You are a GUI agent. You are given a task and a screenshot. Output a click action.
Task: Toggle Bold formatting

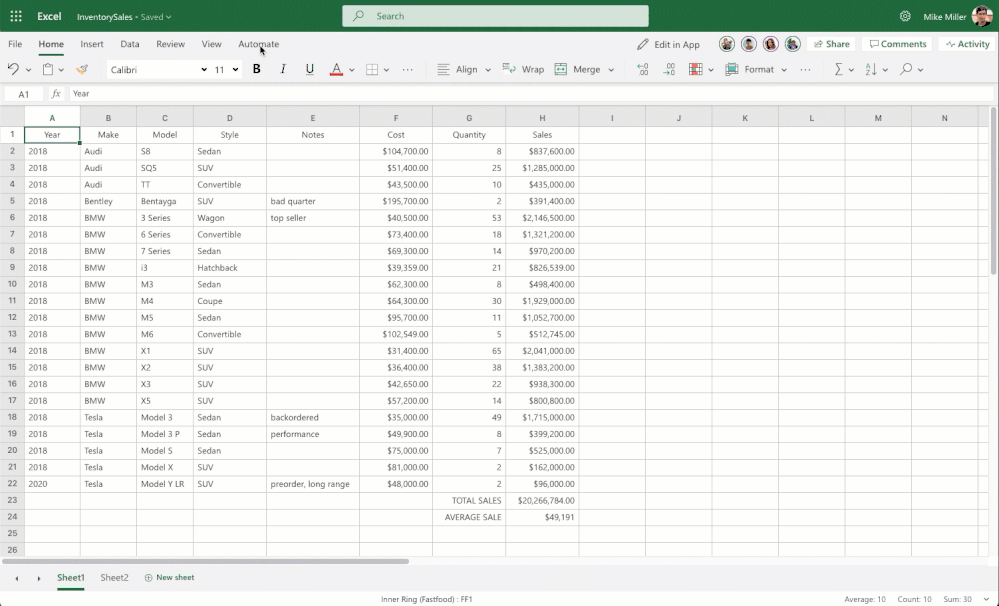(257, 70)
